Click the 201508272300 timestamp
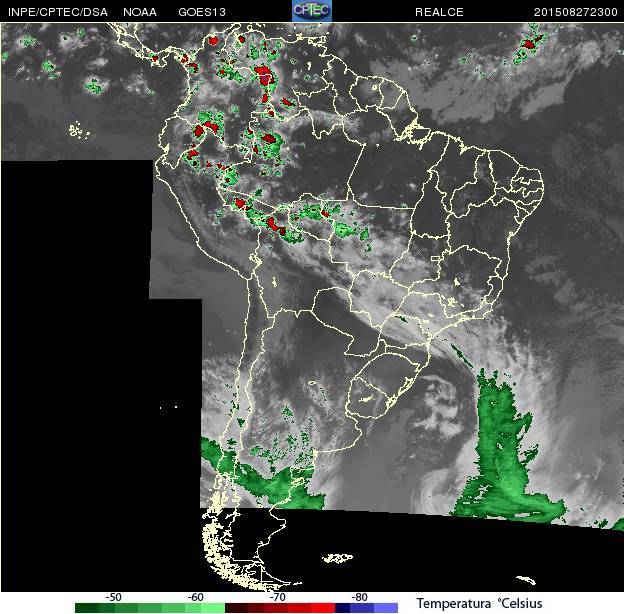This screenshot has width=624, height=614. (x=575, y=12)
